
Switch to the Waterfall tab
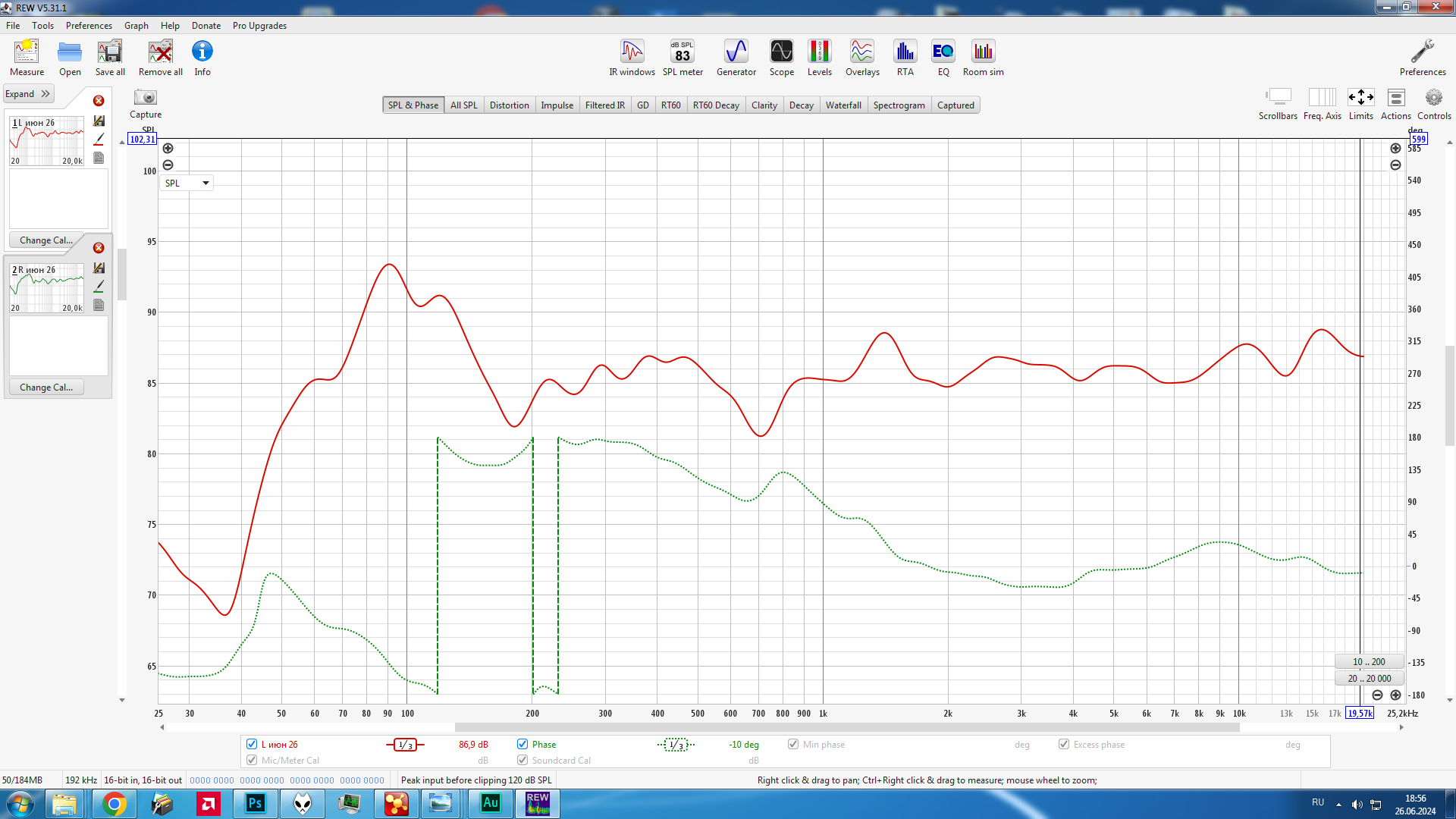(x=843, y=105)
